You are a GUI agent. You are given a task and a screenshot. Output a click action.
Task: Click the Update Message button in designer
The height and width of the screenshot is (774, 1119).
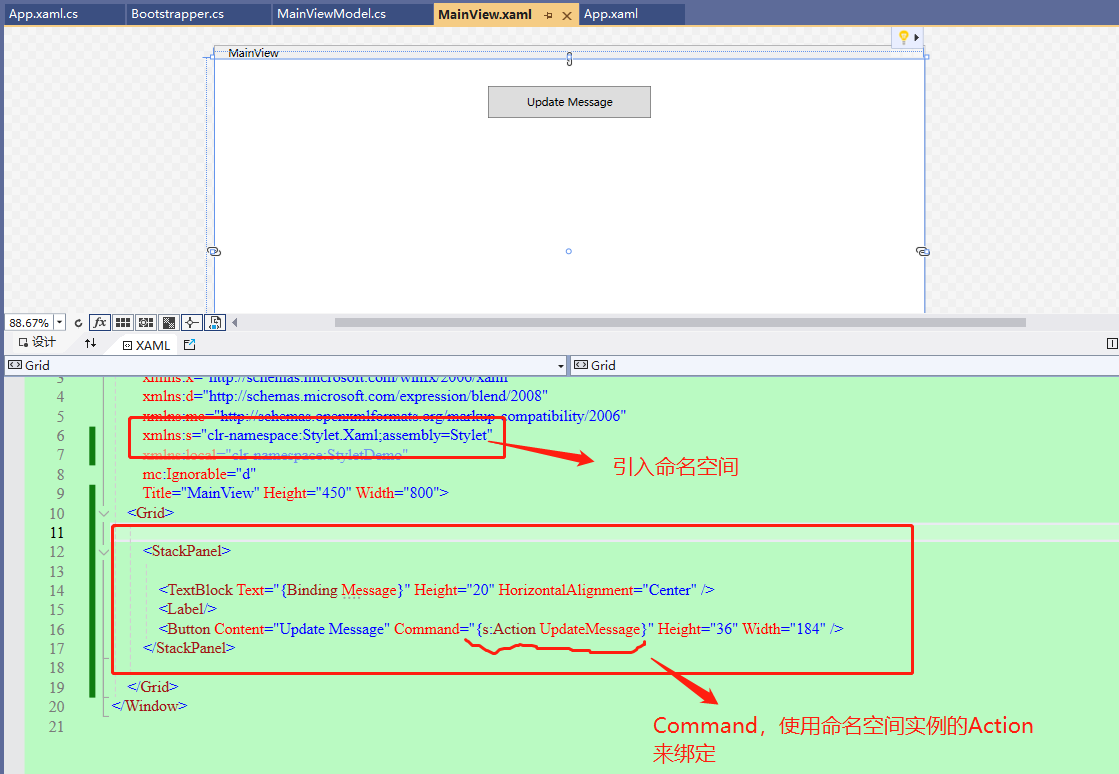point(569,102)
